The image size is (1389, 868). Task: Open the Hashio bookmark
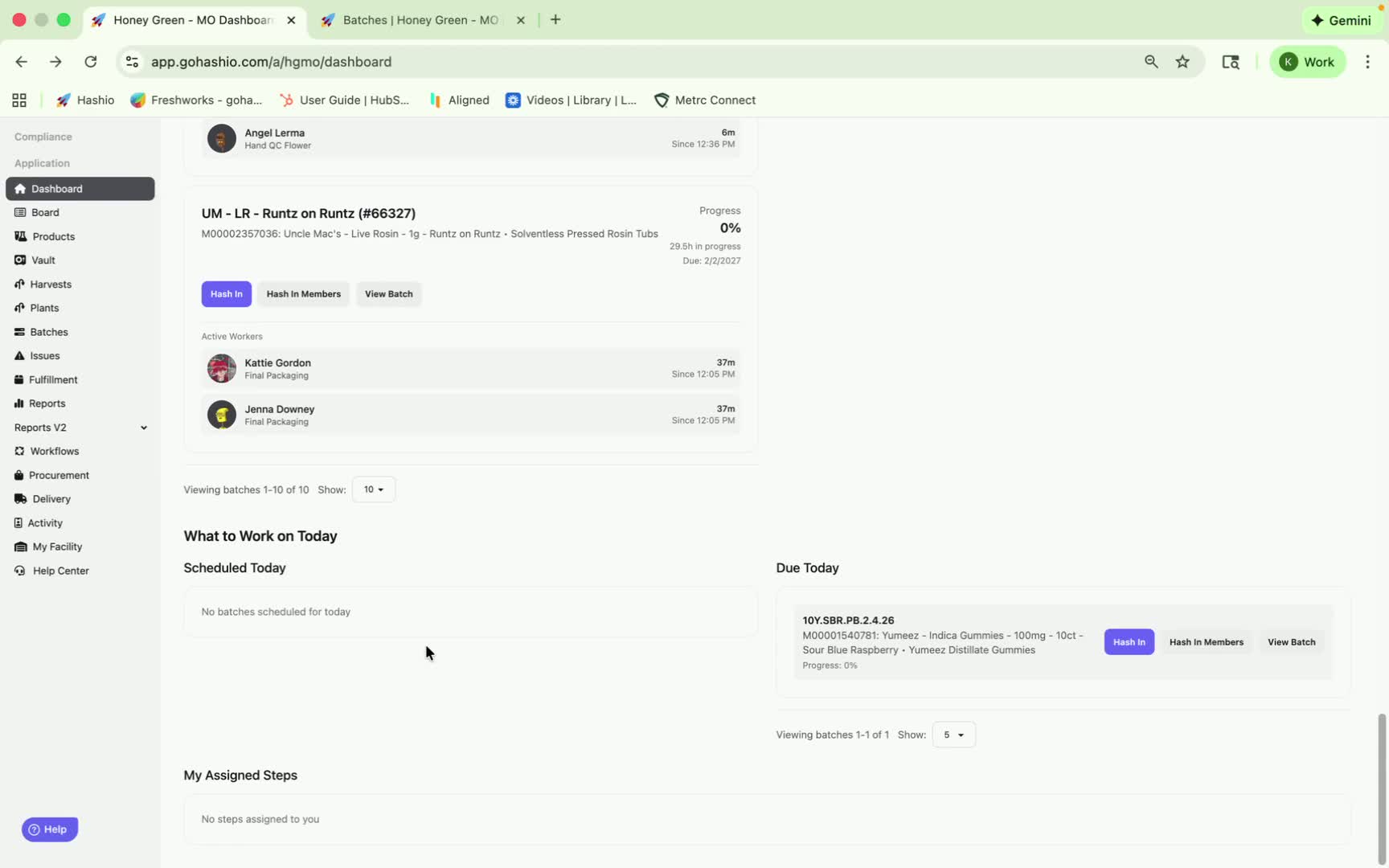click(85, 100)
